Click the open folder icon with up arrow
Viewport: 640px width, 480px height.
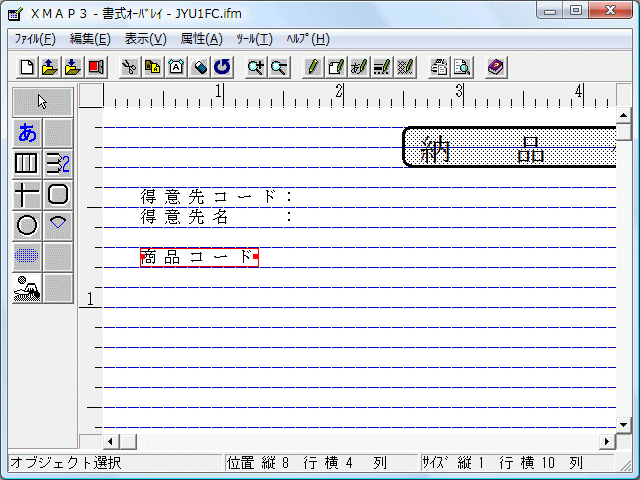coord(50,67)
